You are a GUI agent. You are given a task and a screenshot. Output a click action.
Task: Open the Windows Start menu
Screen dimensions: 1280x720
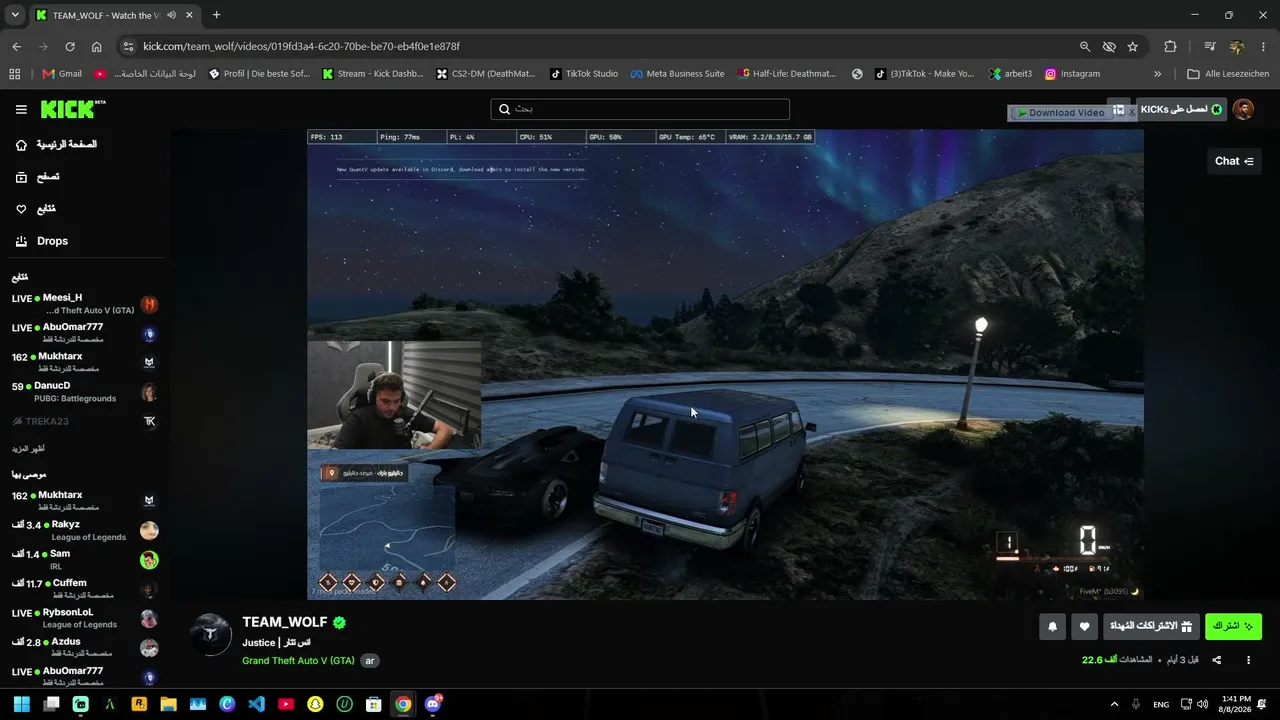22,704
